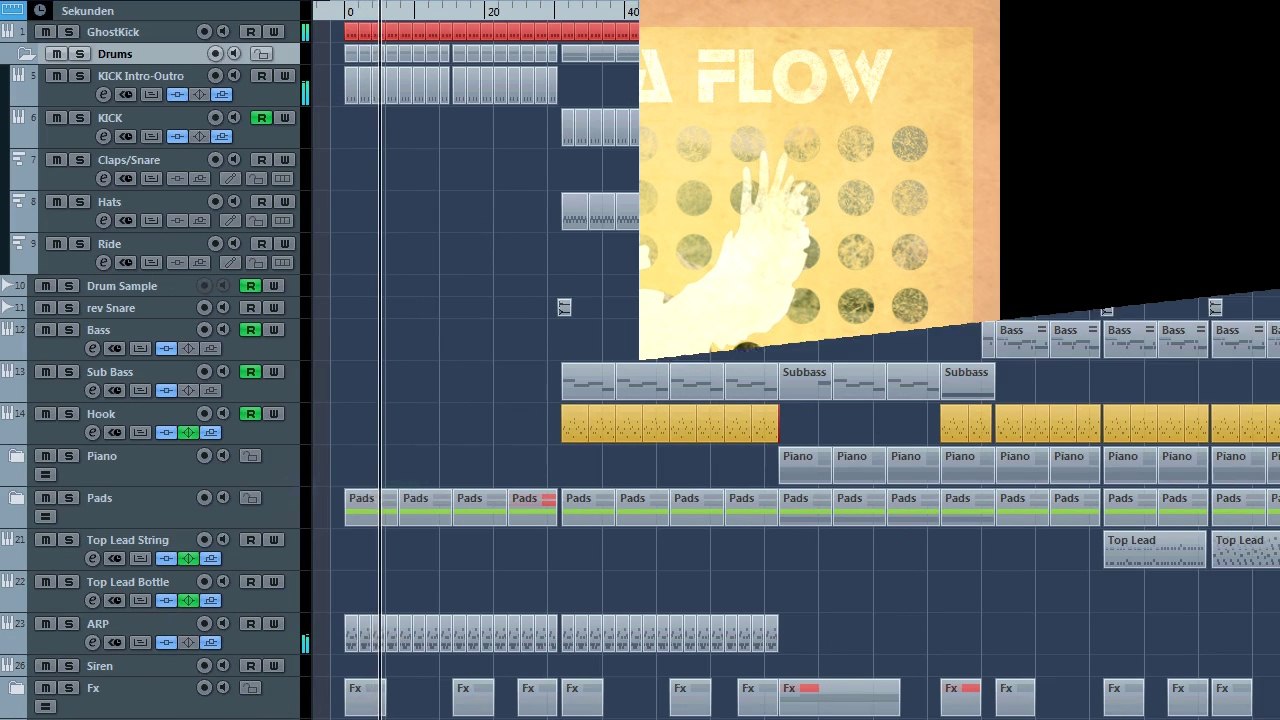Image resolution: width=1280 pixels, height=720 pixels.
Task: Select the first Subbass labeled clip
Action: click(x=805, y=381)
